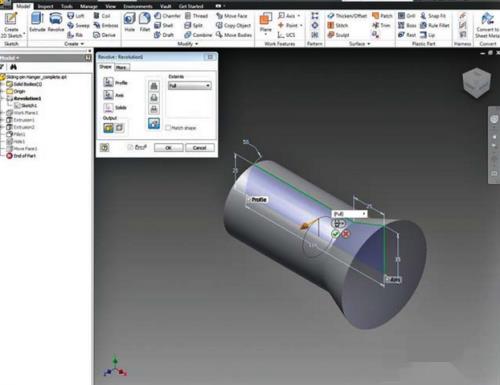Click Cancel button in Revolve dialog
500x385 pixels.
tap(199, 148)
